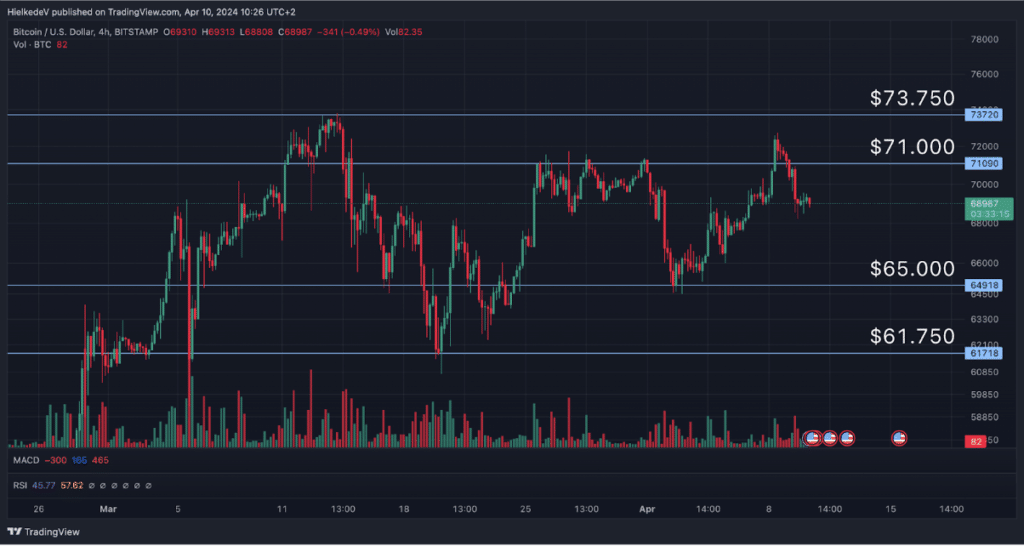Click the third US flag event icon in the cluster
This screenshot has height=546, width=1024.
(x=847, y=438)
